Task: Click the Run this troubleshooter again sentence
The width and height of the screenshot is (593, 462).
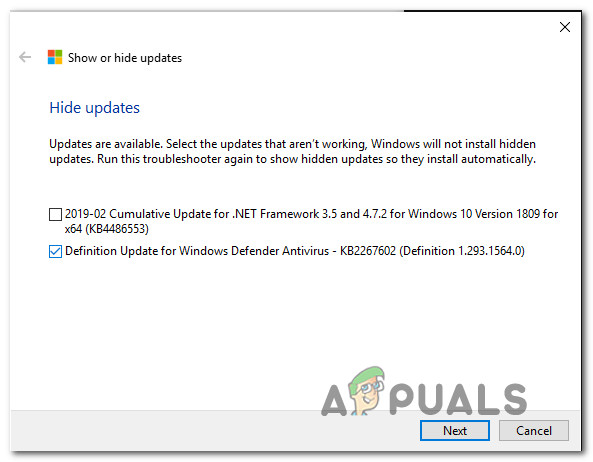Action: pos(316,159)
